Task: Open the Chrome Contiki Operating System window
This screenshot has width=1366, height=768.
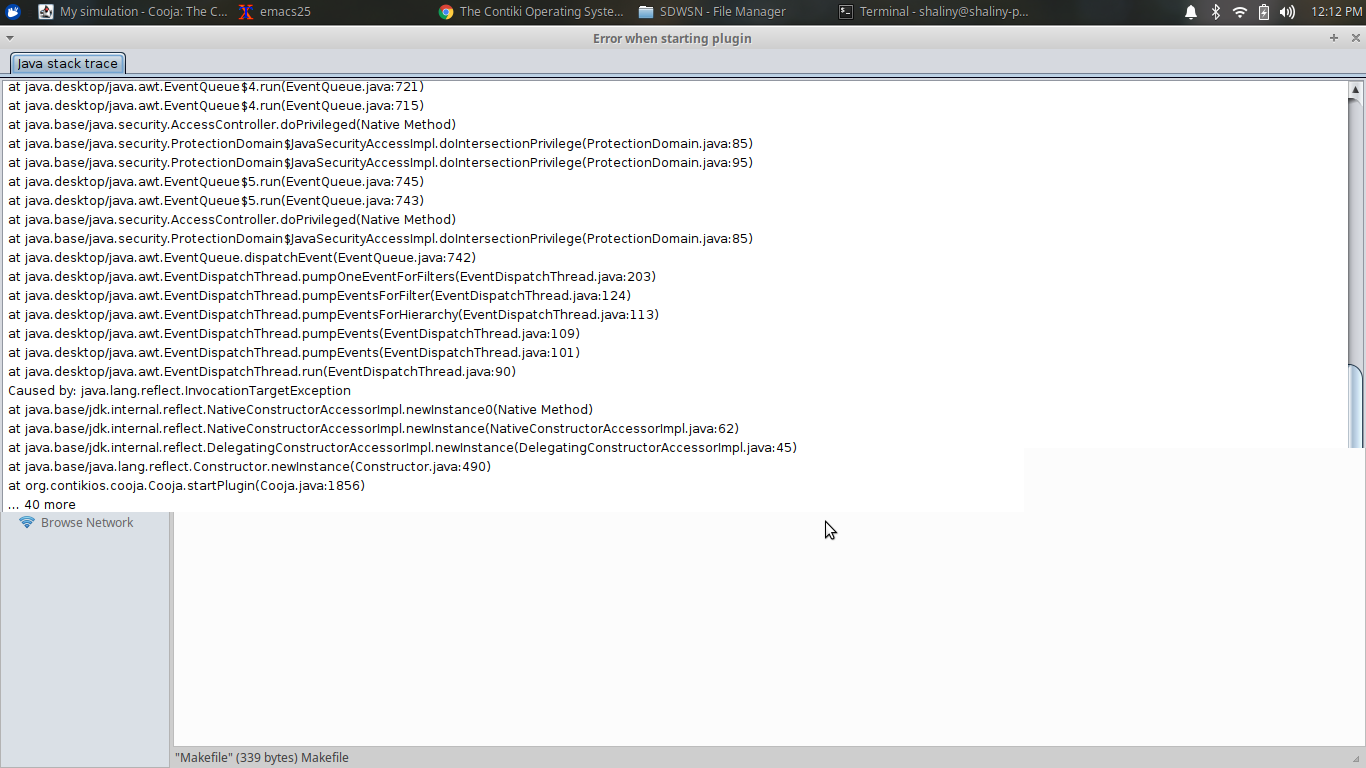Action: pyautogui.click(x=531, y=12)
